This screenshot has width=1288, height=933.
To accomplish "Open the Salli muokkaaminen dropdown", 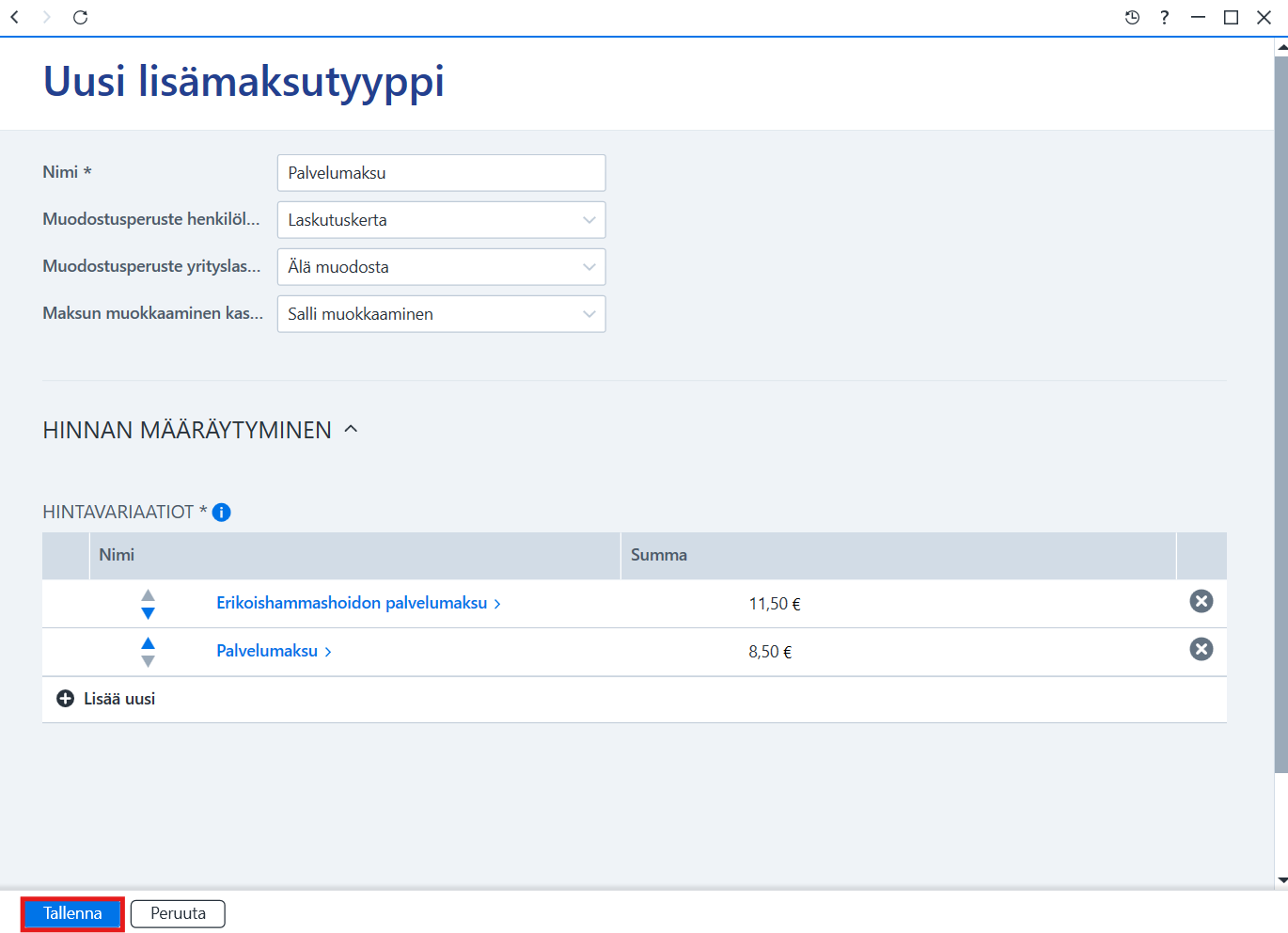I will [x=441, y=314].
